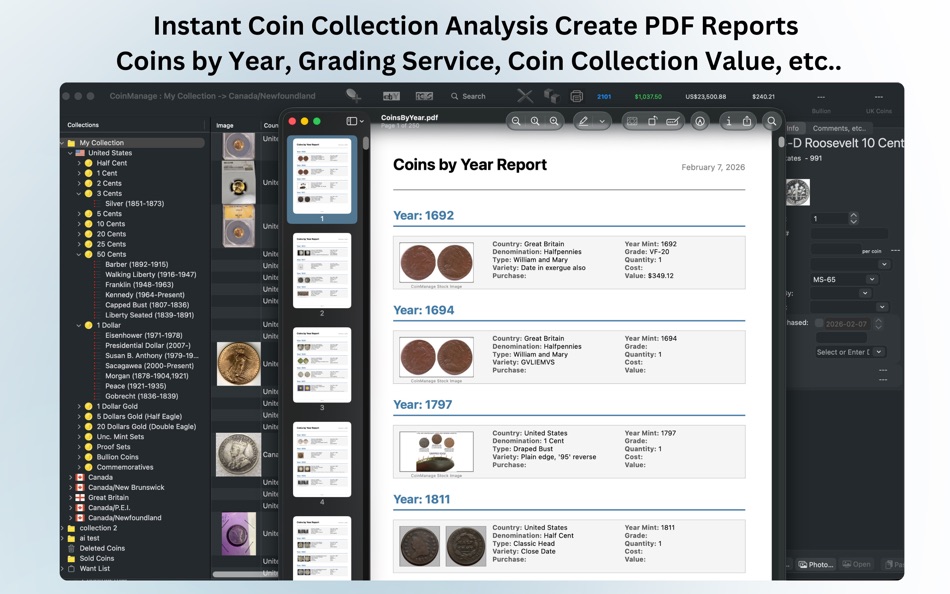Click the Photo... button
Image resolution: width=950 pixels, height=594 pixels.
815,564
